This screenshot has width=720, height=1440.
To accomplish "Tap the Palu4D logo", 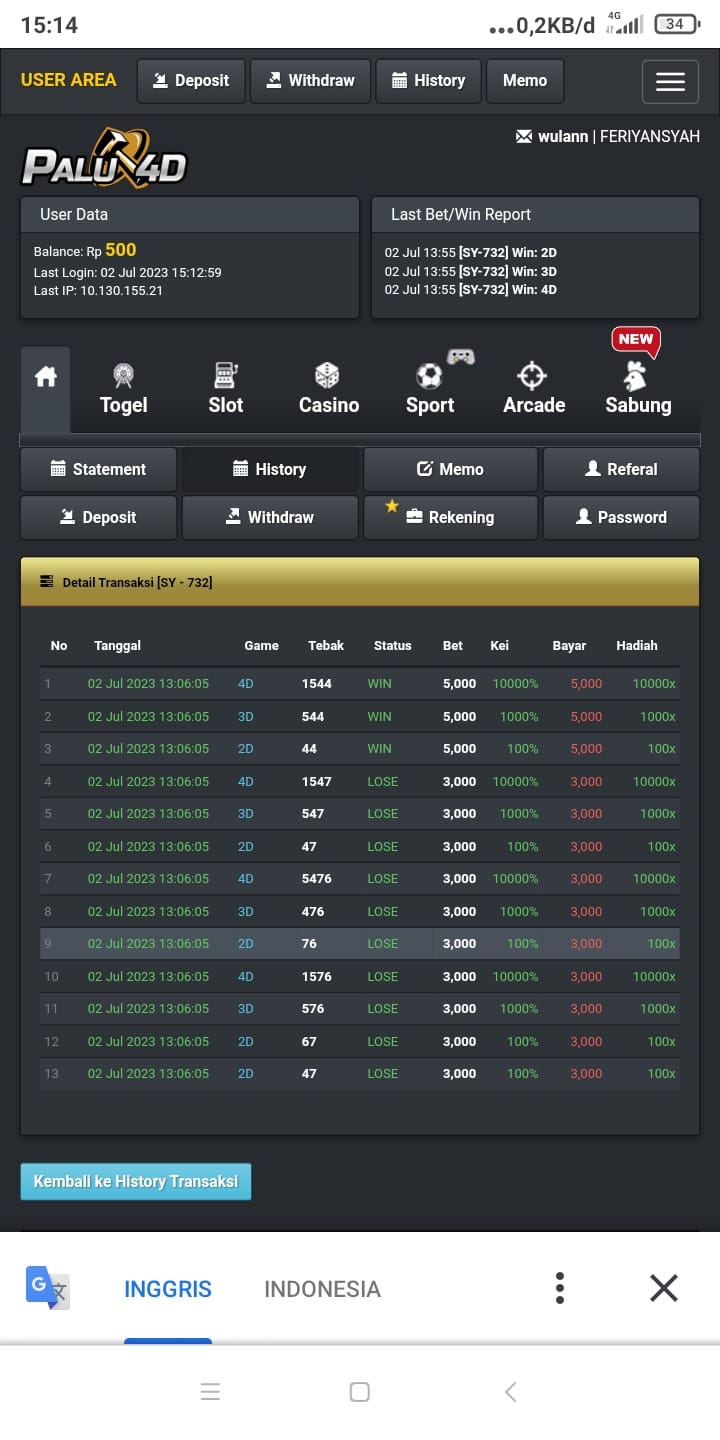I will click(x=104, y=160).
